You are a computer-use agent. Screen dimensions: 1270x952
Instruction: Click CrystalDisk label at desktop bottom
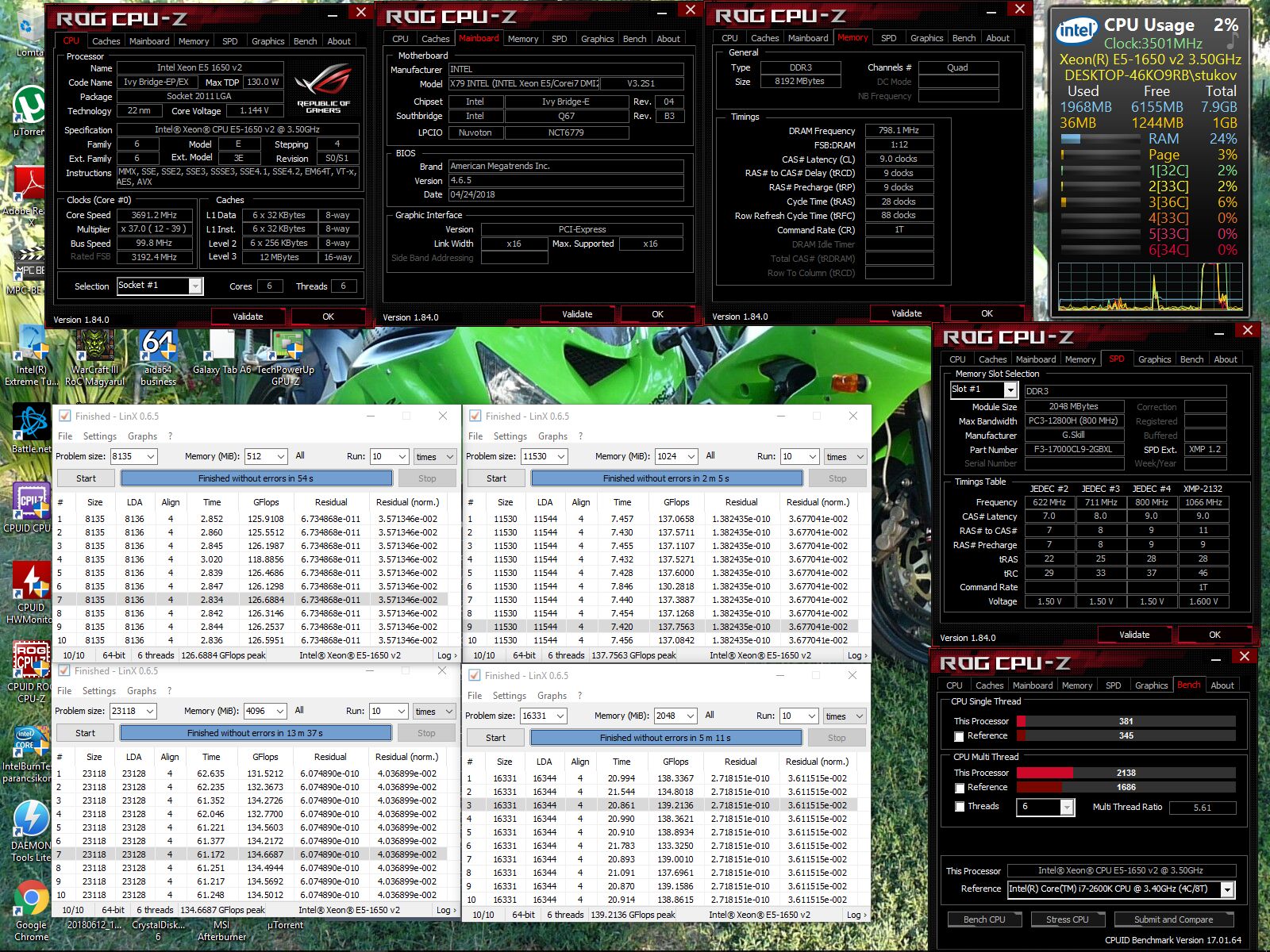click(158, 931)
